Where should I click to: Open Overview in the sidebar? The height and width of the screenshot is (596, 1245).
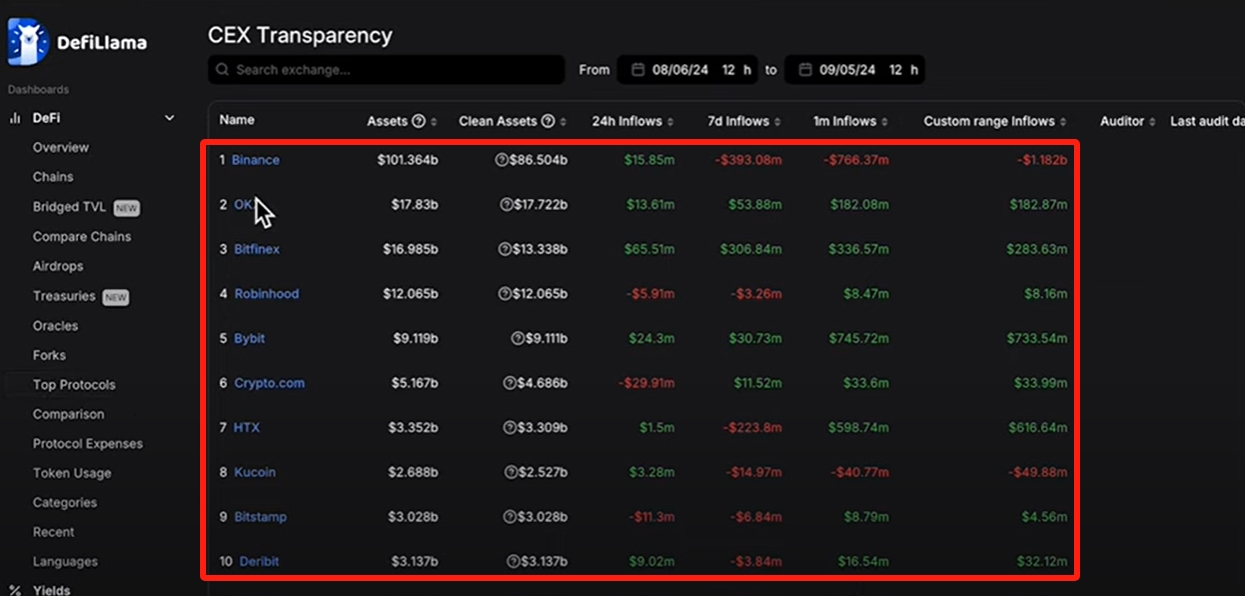point(60,147)
